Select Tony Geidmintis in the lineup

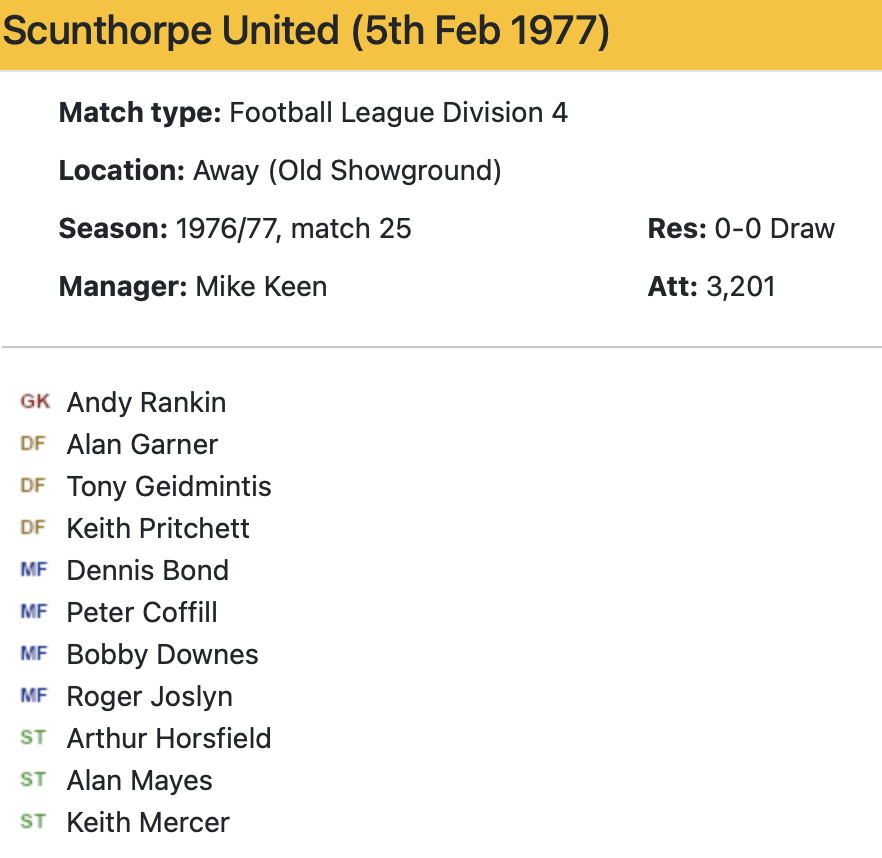click(169, 486)
